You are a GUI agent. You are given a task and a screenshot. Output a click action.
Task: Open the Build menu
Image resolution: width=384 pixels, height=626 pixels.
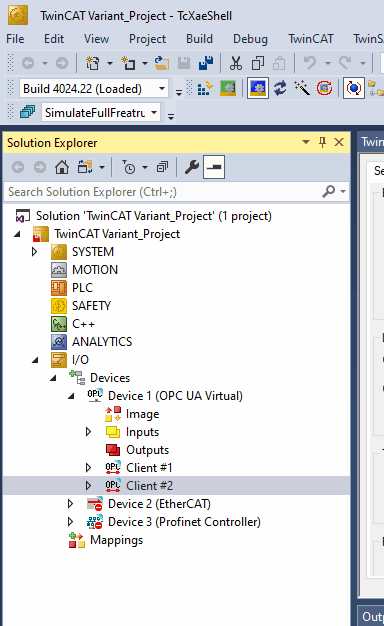199,39
